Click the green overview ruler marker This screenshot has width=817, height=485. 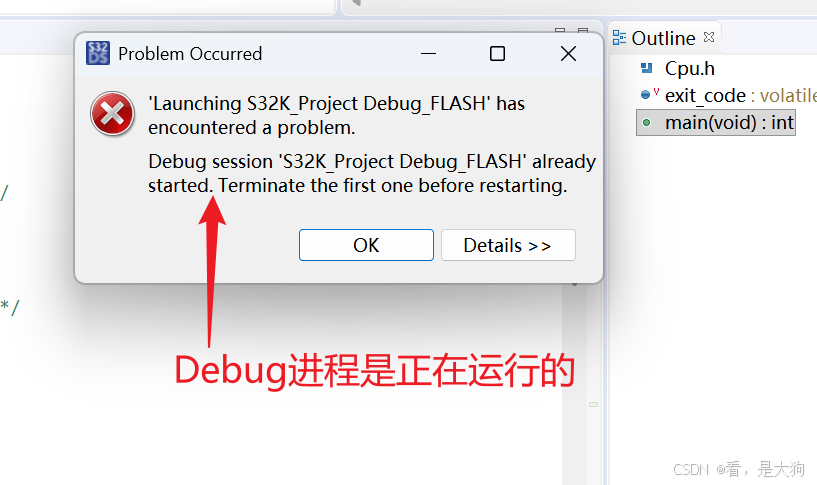[x=593, y=404]
